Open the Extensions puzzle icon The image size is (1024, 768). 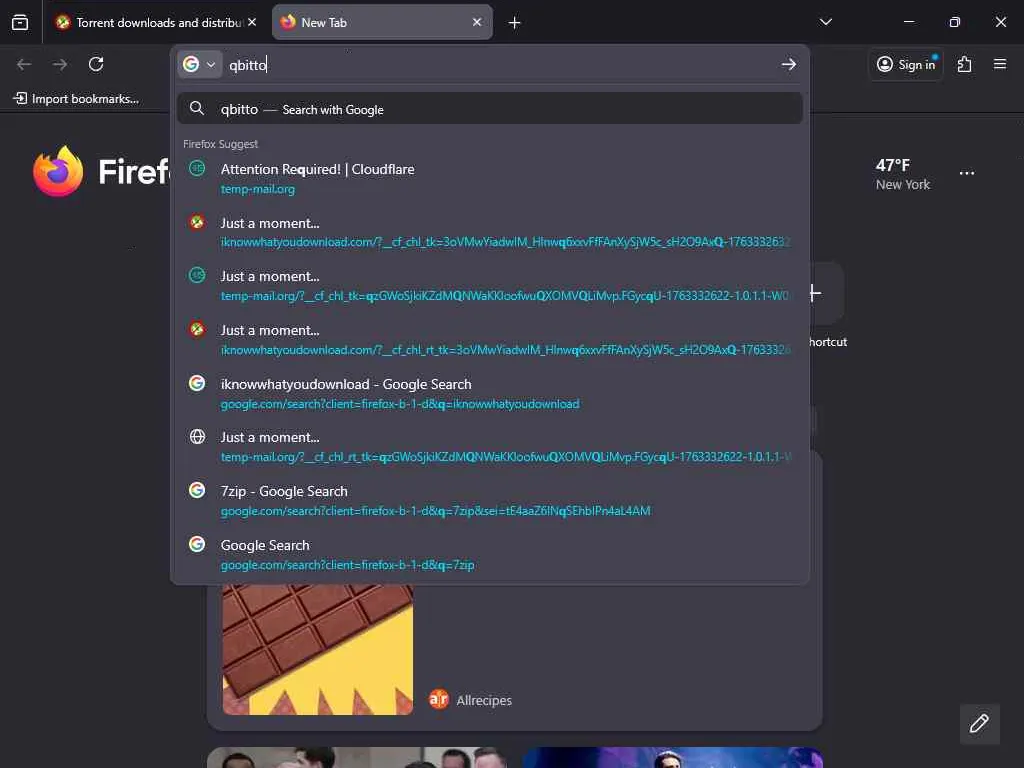point(965,64)
